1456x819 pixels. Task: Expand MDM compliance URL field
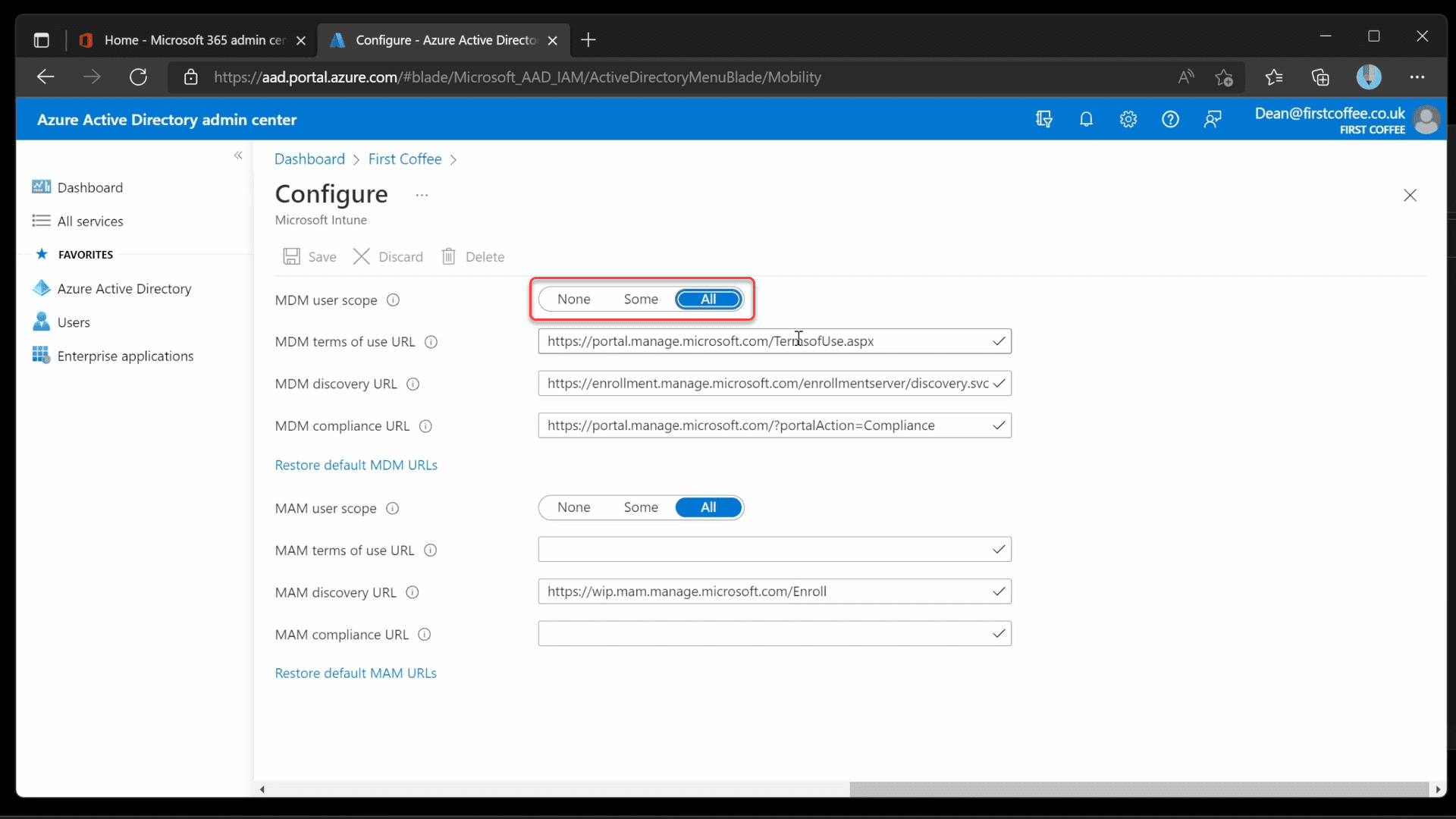[997, 425]
